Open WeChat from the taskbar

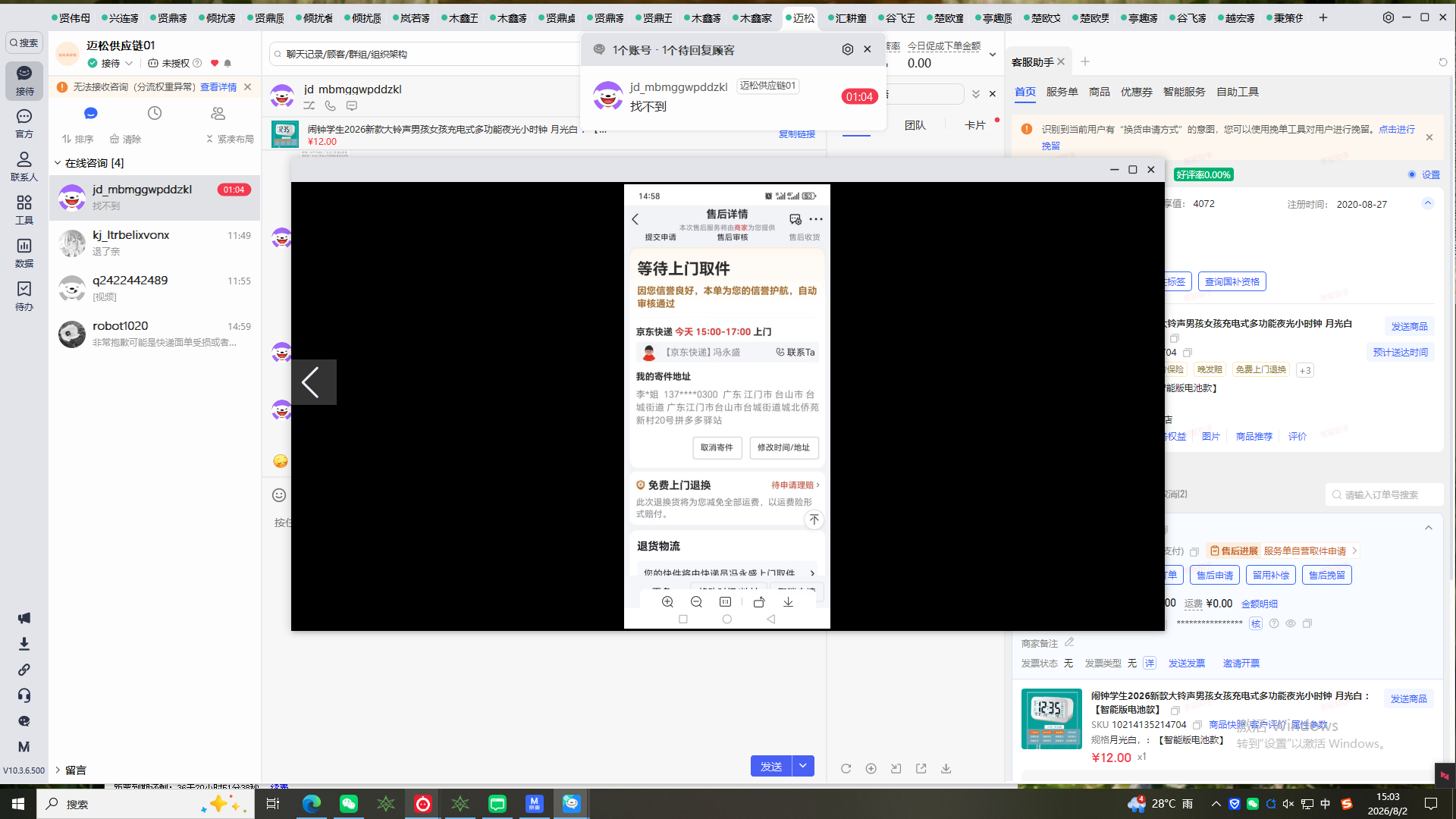click(348, 804)
